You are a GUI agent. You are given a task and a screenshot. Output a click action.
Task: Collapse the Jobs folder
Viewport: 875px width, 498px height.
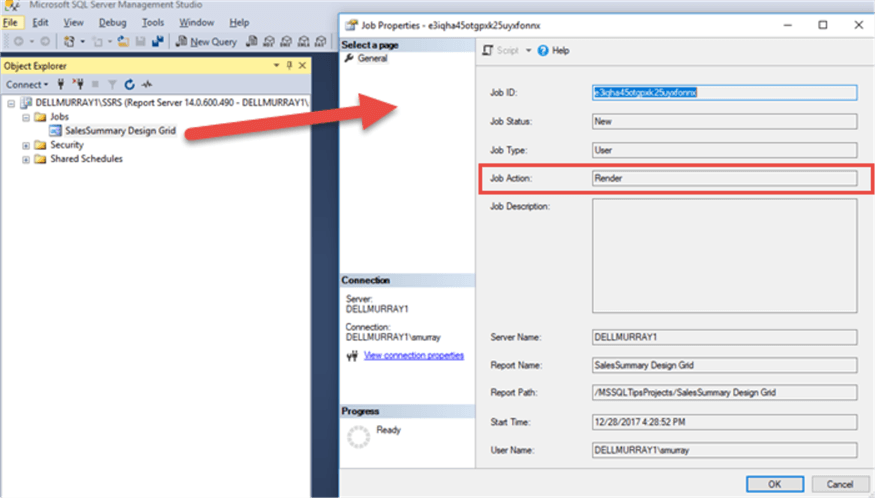(x=26, y=117)
